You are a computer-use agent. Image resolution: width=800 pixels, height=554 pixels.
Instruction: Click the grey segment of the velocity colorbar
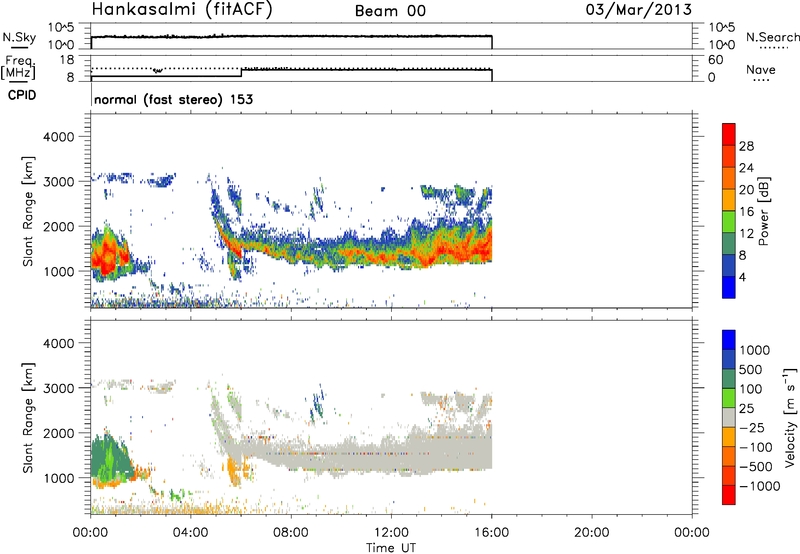point(729,417)
